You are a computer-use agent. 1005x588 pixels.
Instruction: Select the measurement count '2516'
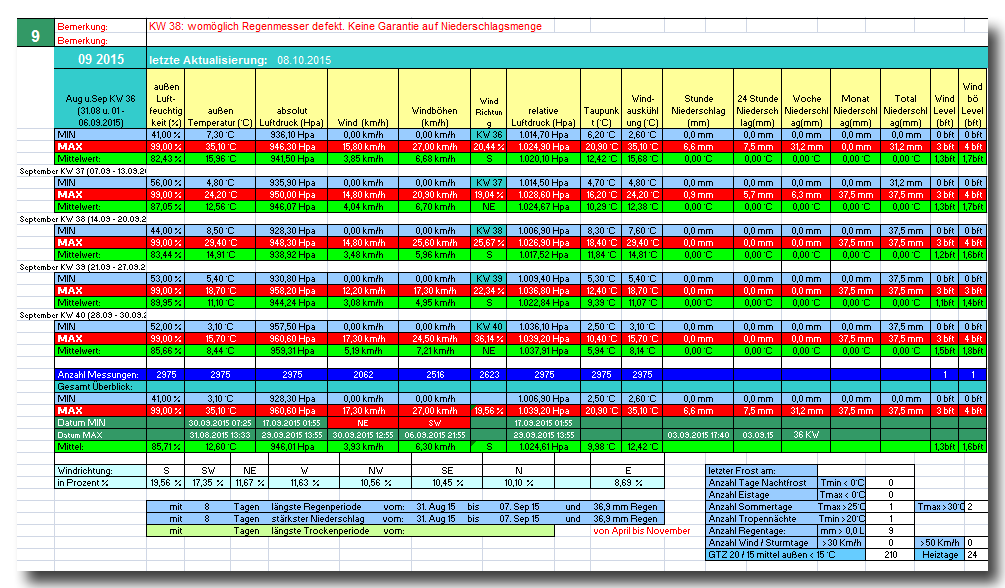(x=435, y=374)
